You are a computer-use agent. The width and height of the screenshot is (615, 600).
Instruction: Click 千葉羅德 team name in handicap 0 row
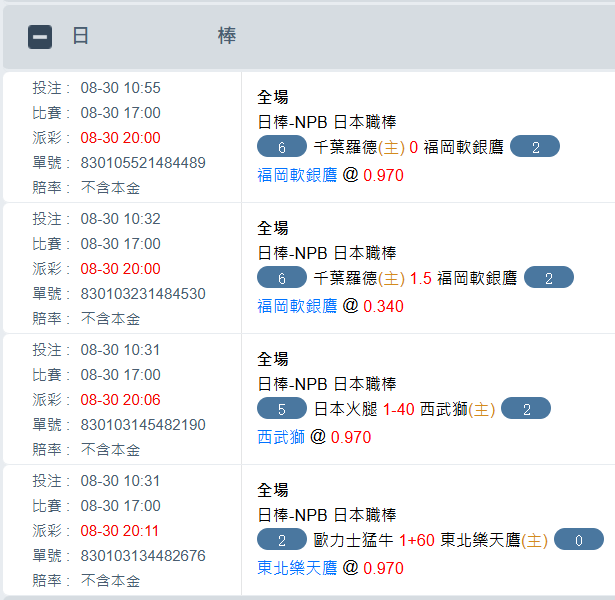[x=346, y=147]
